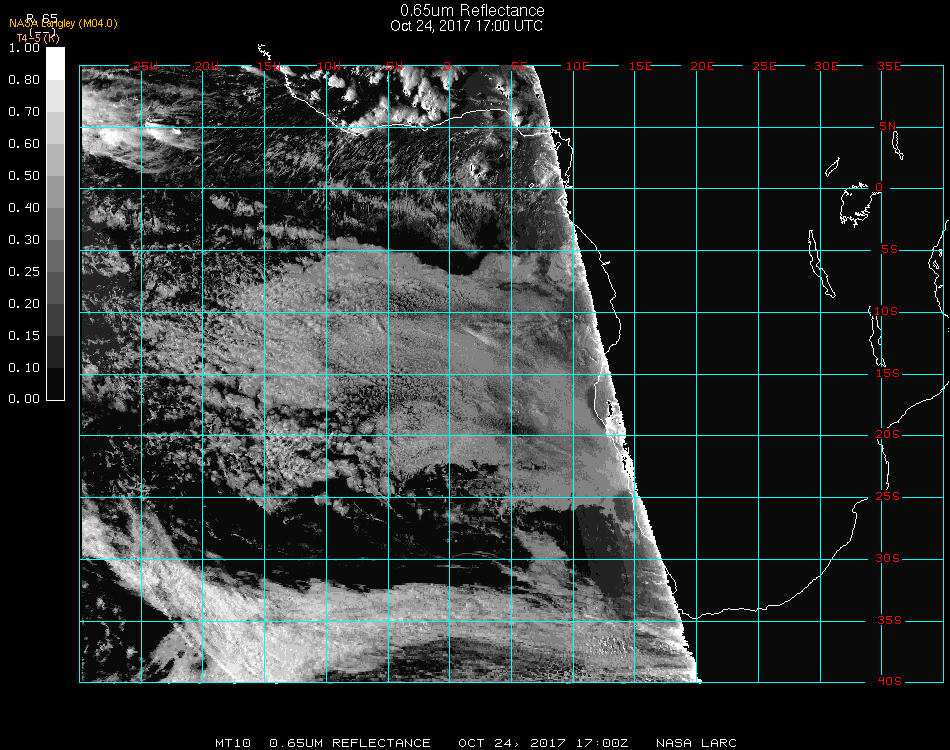
Task: Click the 25E longitude label at top
Action: (x=764, y=66)
